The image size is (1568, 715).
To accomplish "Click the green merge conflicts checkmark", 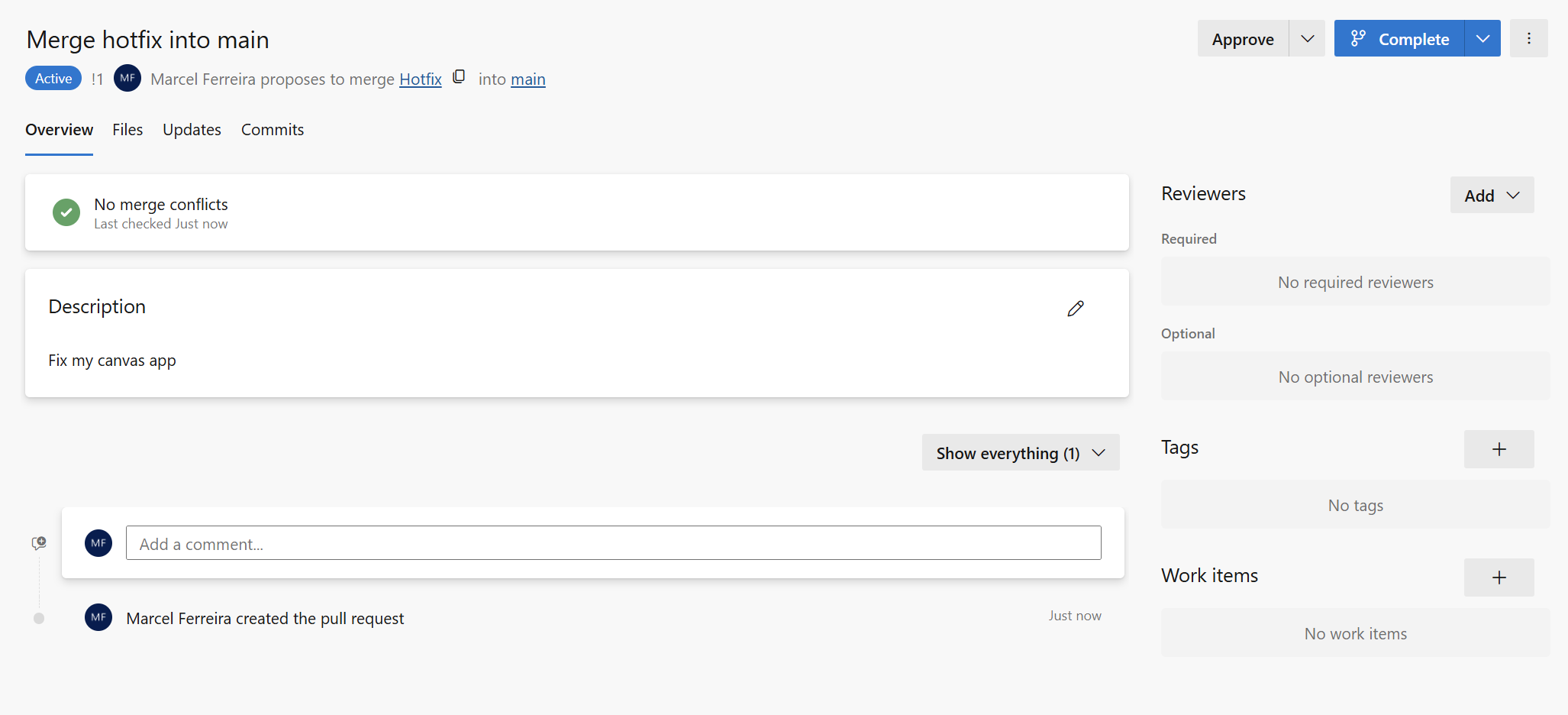I will click(66, 212).
